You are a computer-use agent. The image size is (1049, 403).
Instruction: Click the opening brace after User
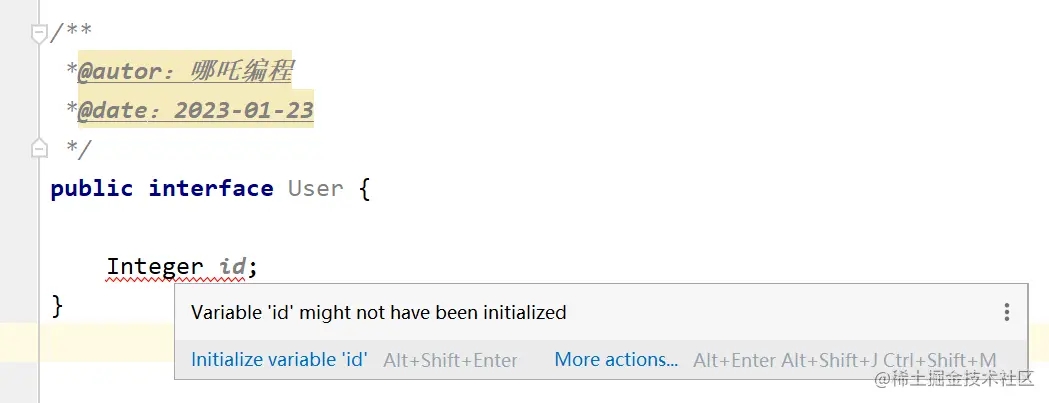(x=364, y=189)
